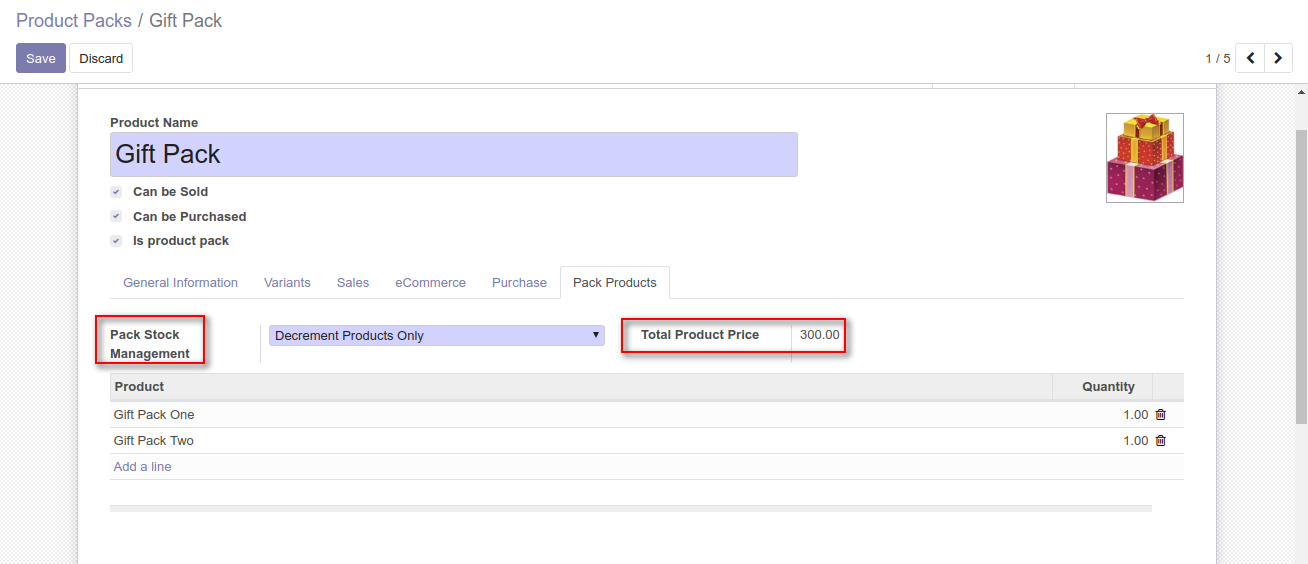The height and width of the screenshot is (564, 1308).
Task: Click the gift box product image
Action: [1144, 158]
